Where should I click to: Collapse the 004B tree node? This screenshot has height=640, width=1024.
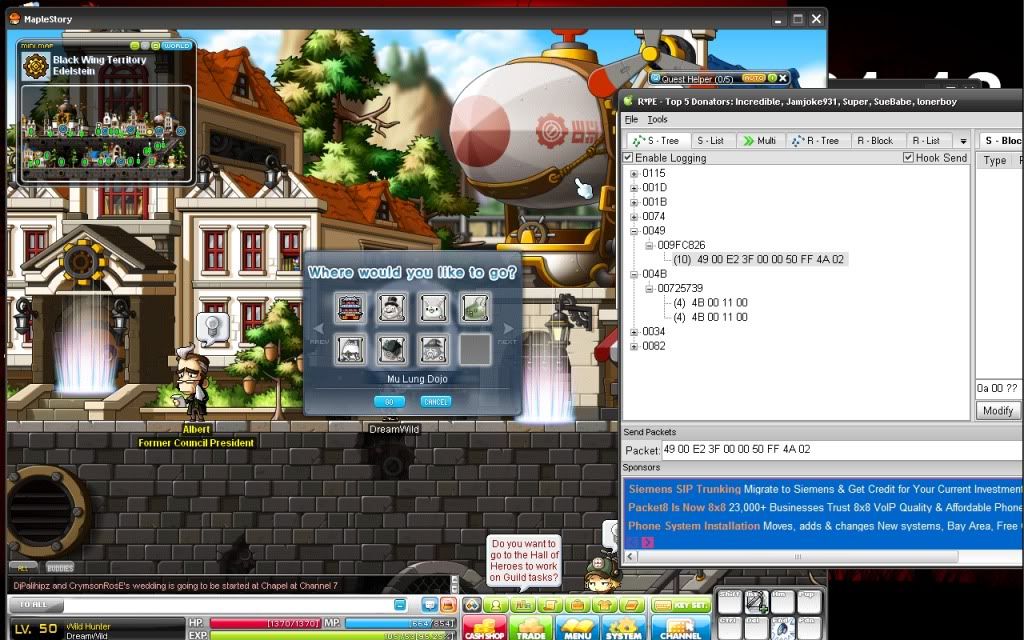tap(633, 274)
